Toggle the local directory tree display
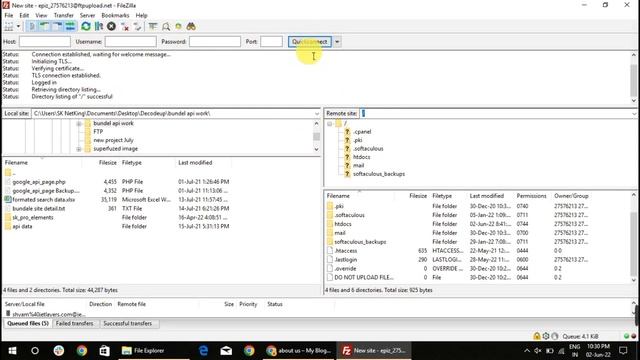 click(44, 27)
